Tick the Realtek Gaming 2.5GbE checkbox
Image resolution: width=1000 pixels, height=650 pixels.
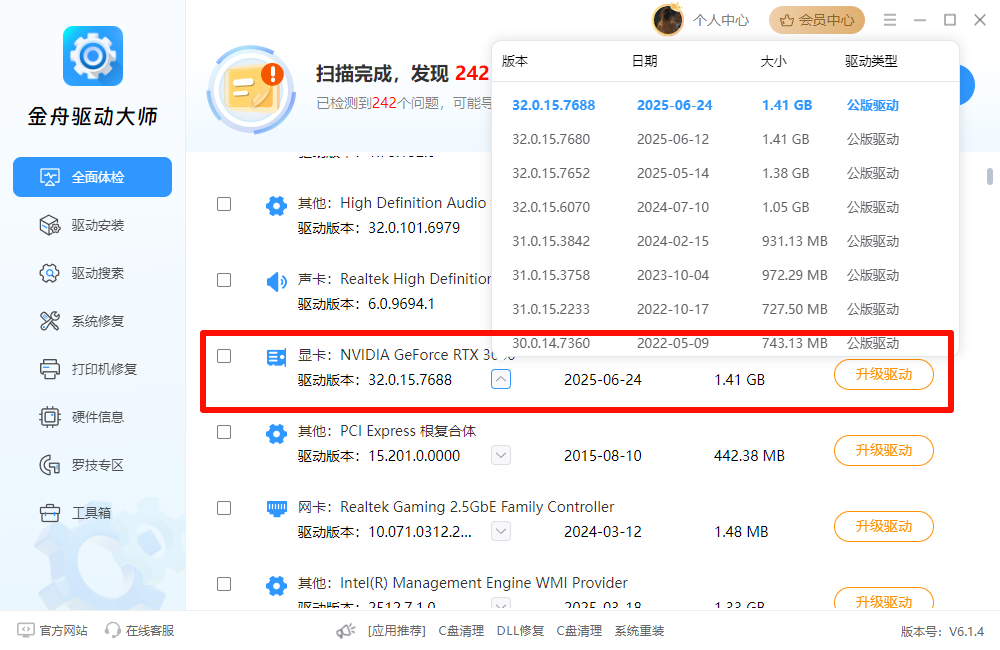224,508
